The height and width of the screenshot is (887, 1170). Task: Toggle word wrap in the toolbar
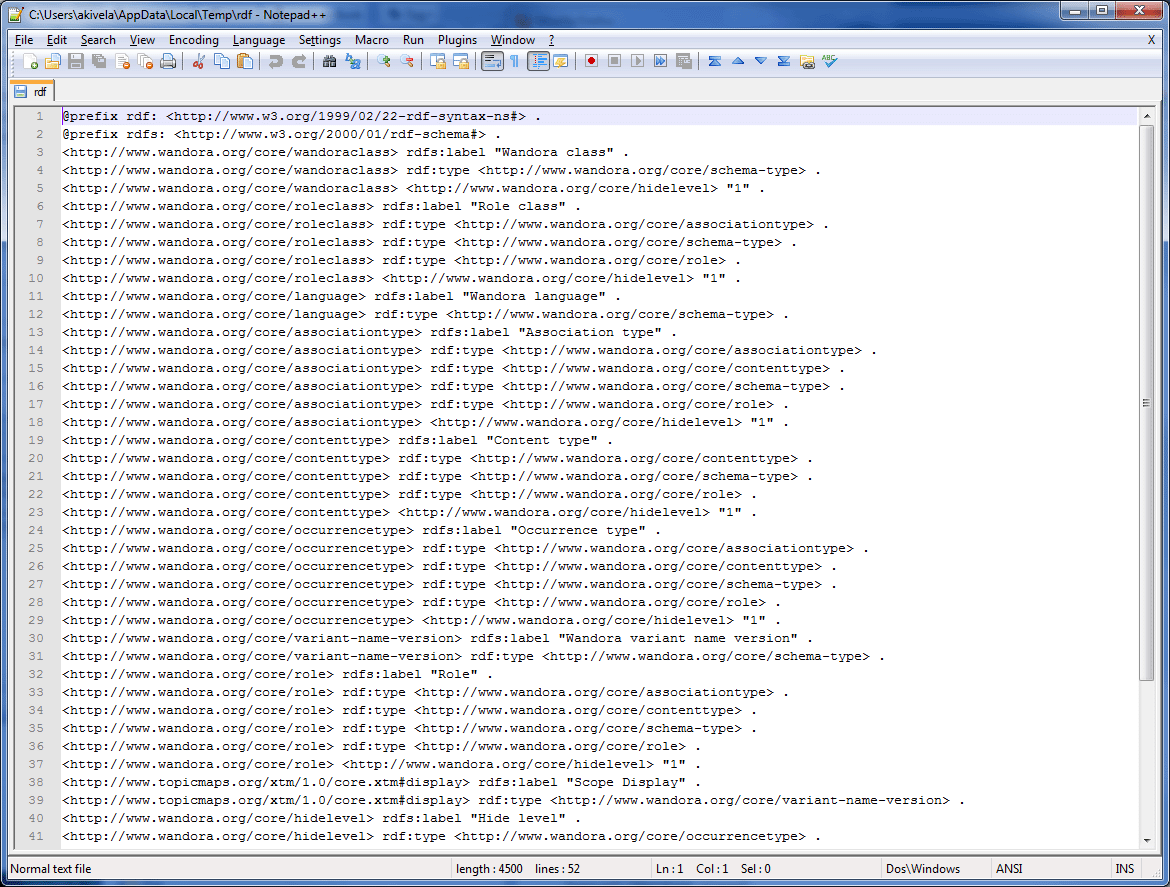pyautogui.click(x=492, y=61)
